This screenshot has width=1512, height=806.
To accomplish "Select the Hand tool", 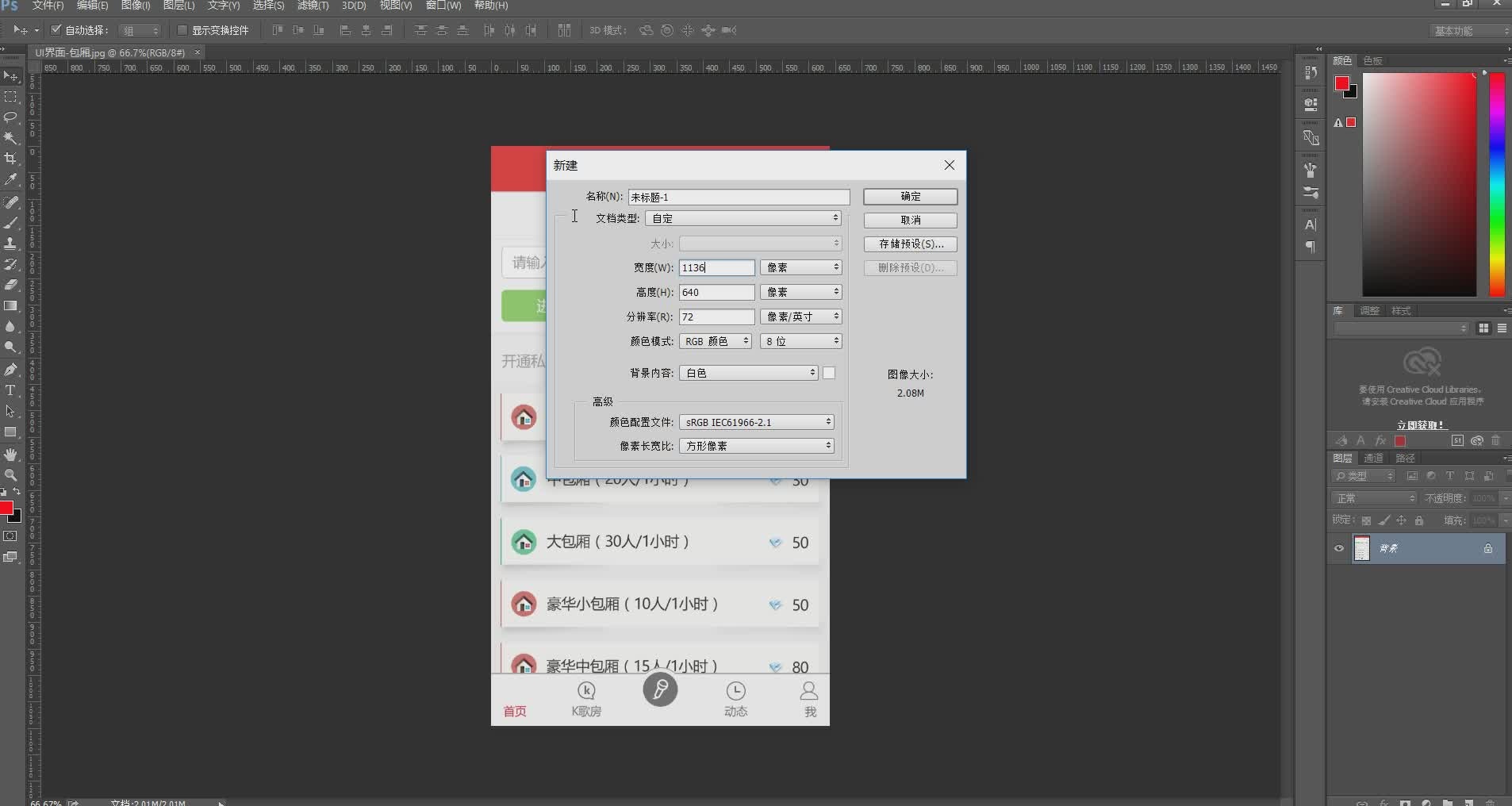I will click(x=11, y=455).
